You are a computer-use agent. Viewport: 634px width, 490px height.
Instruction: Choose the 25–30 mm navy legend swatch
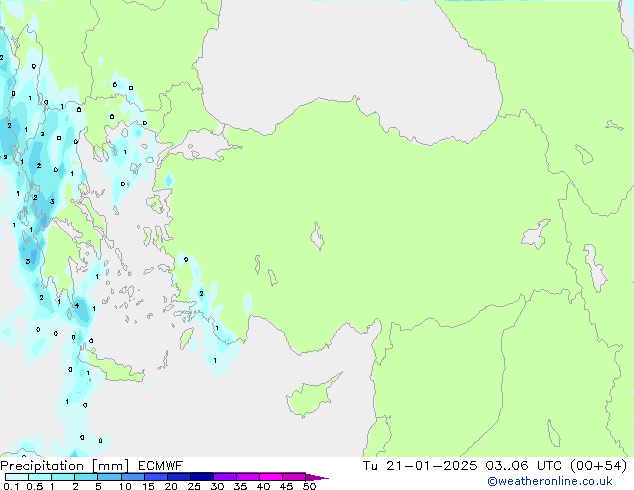(201, 477)
